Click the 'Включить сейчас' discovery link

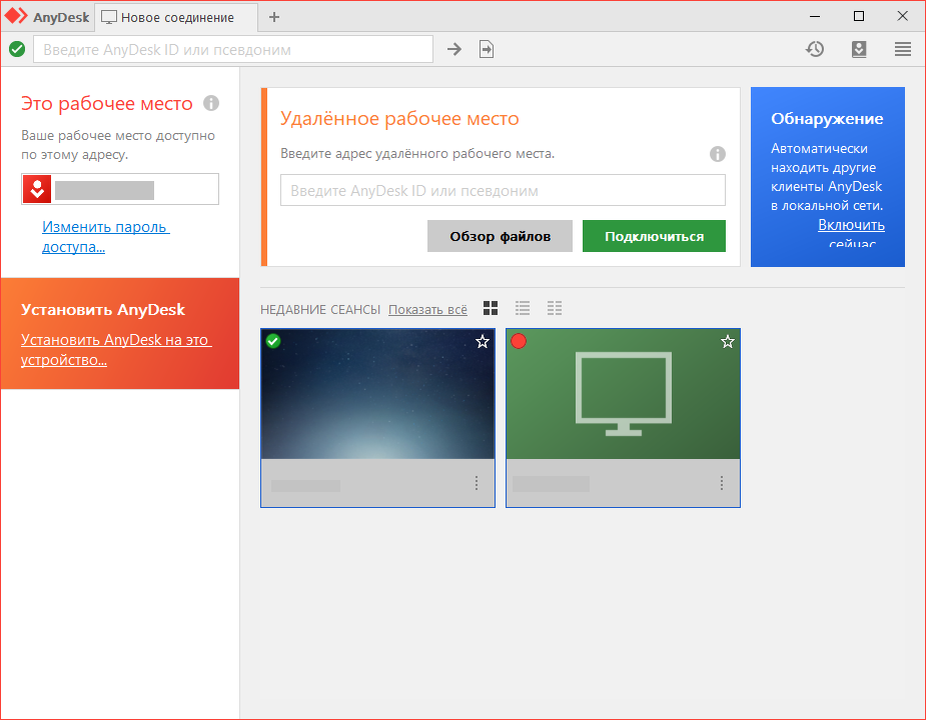point(851,234)
